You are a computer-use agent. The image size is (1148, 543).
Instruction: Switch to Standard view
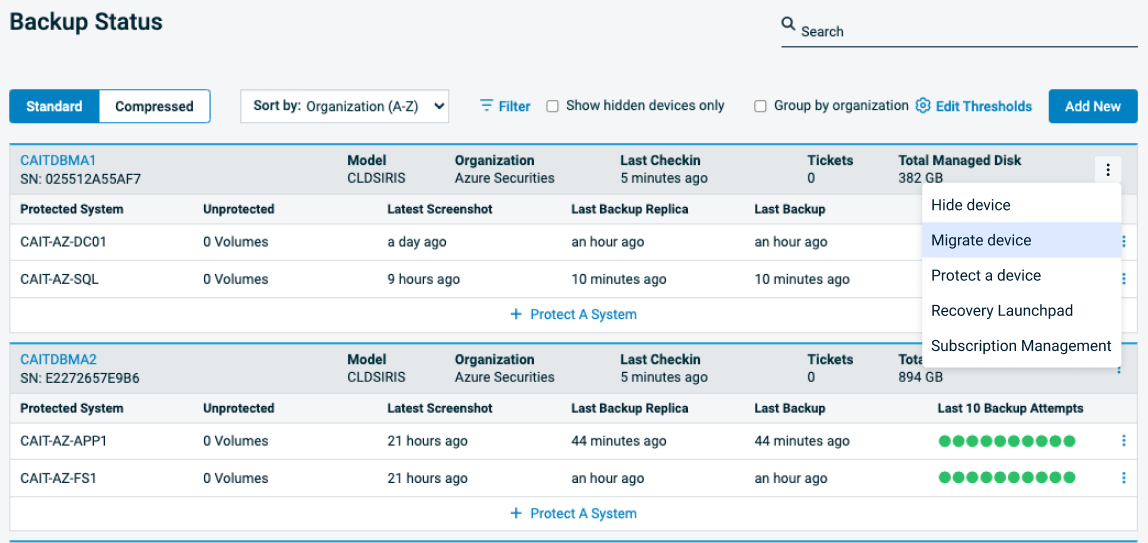54,106
